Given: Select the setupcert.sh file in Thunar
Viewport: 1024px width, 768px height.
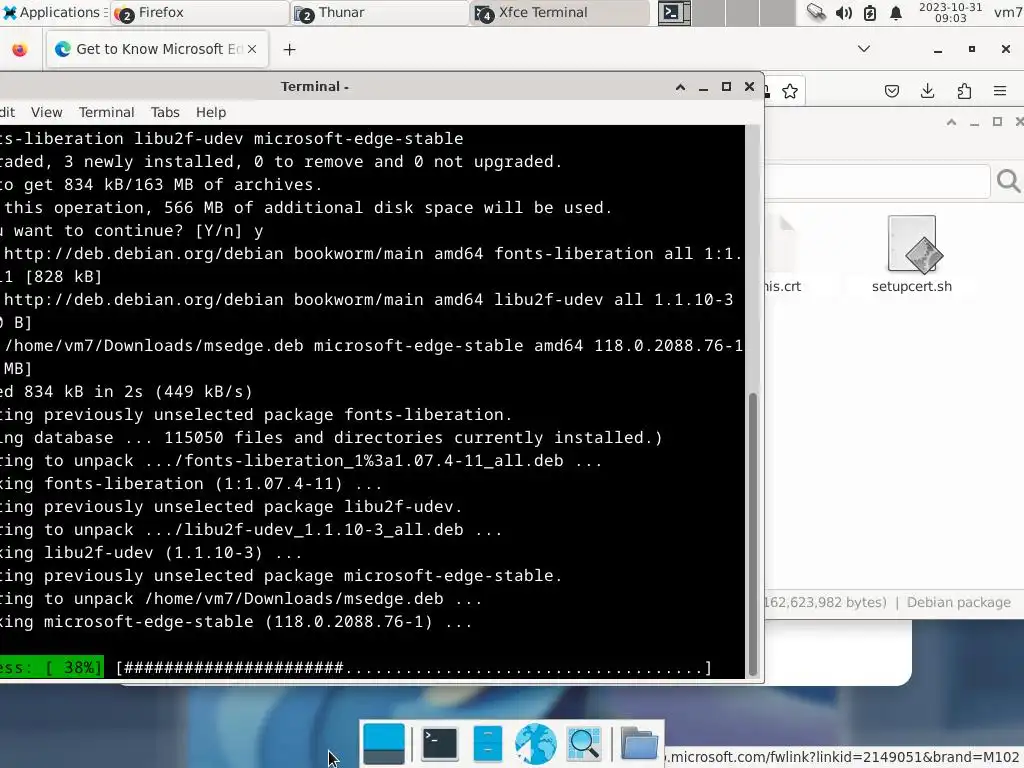Looking at the screenshot, I should [912, 255].
